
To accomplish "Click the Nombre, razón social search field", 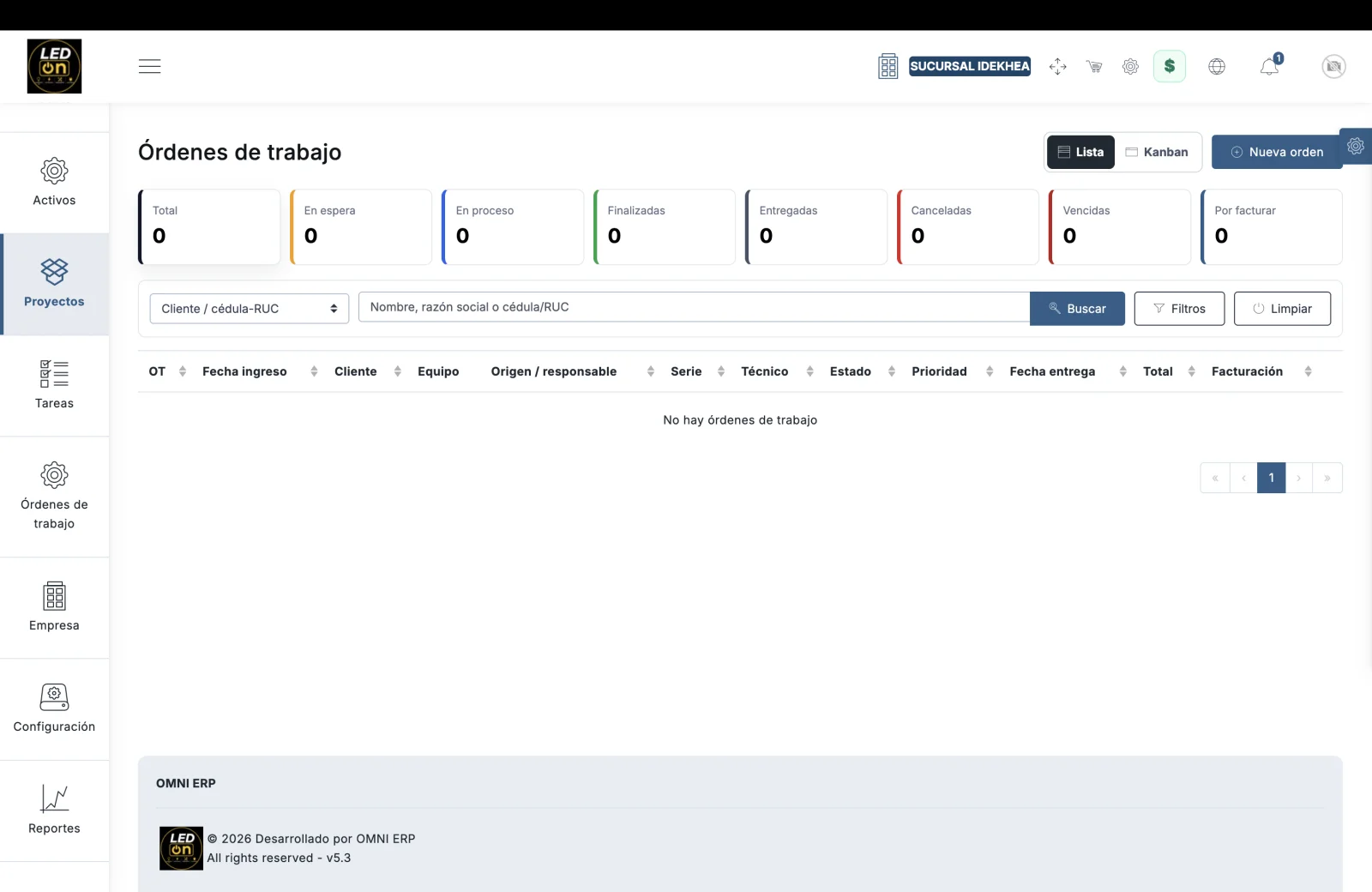I will (694, 307).
